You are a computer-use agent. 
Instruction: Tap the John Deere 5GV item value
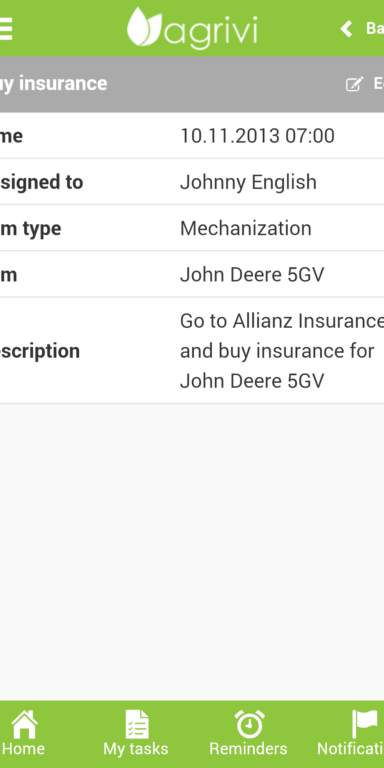[x=252, y=275]
